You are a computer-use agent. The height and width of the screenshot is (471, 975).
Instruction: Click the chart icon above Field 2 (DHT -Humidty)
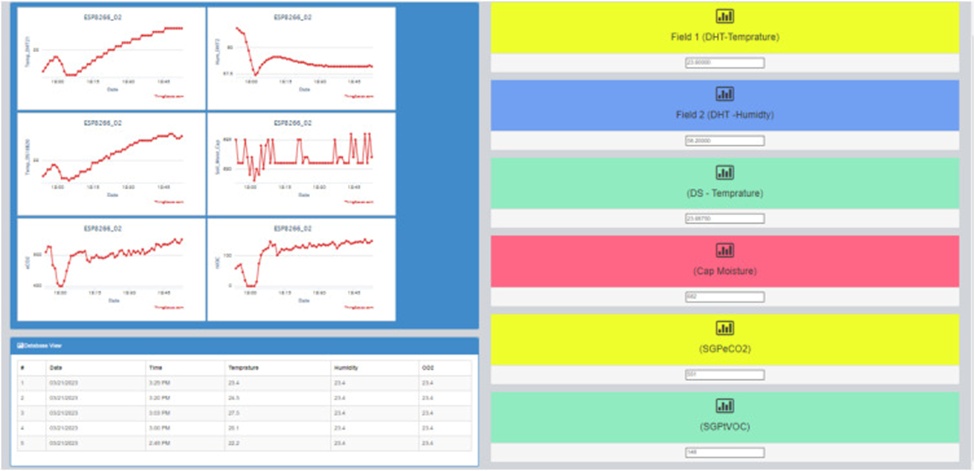[724, 95]
